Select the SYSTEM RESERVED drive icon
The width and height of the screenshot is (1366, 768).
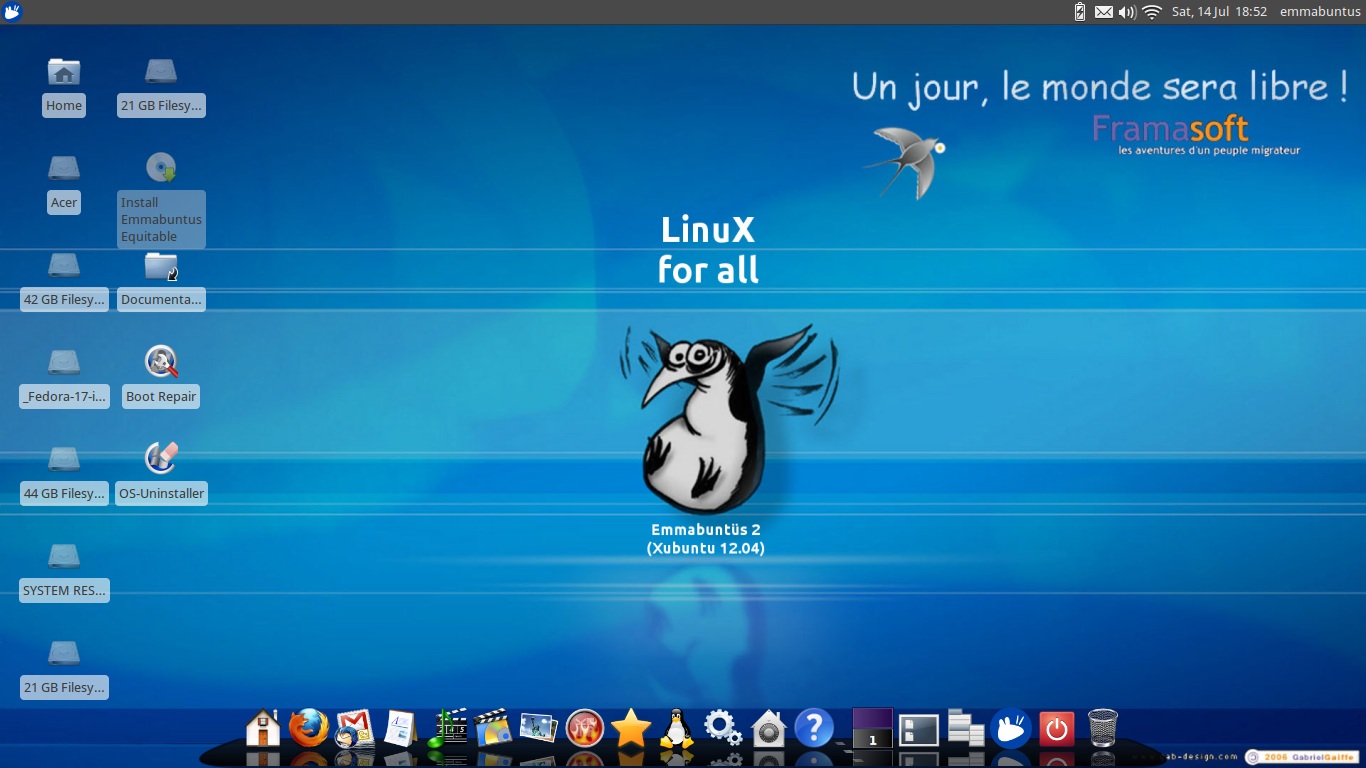click(63, 556)
